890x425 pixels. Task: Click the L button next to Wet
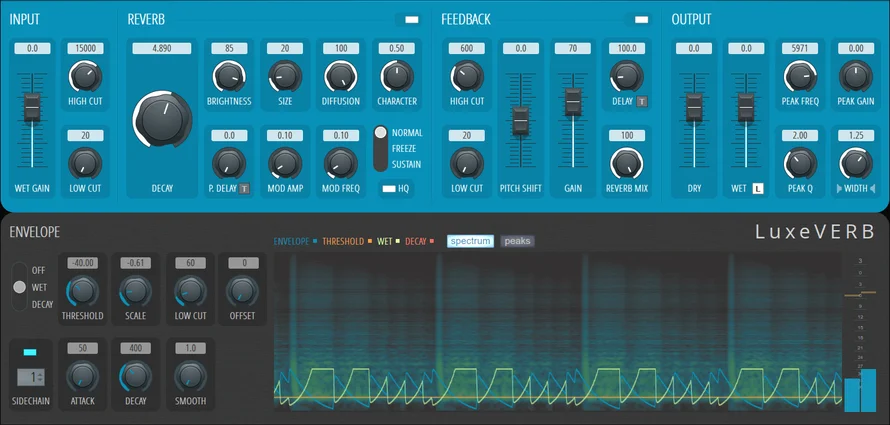757,187
